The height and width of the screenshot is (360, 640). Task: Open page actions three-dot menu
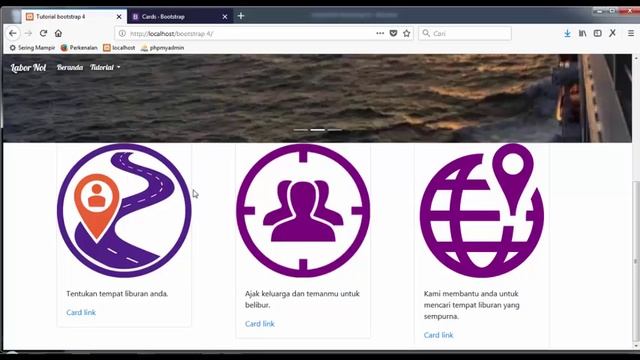click(x=380, y=33)
